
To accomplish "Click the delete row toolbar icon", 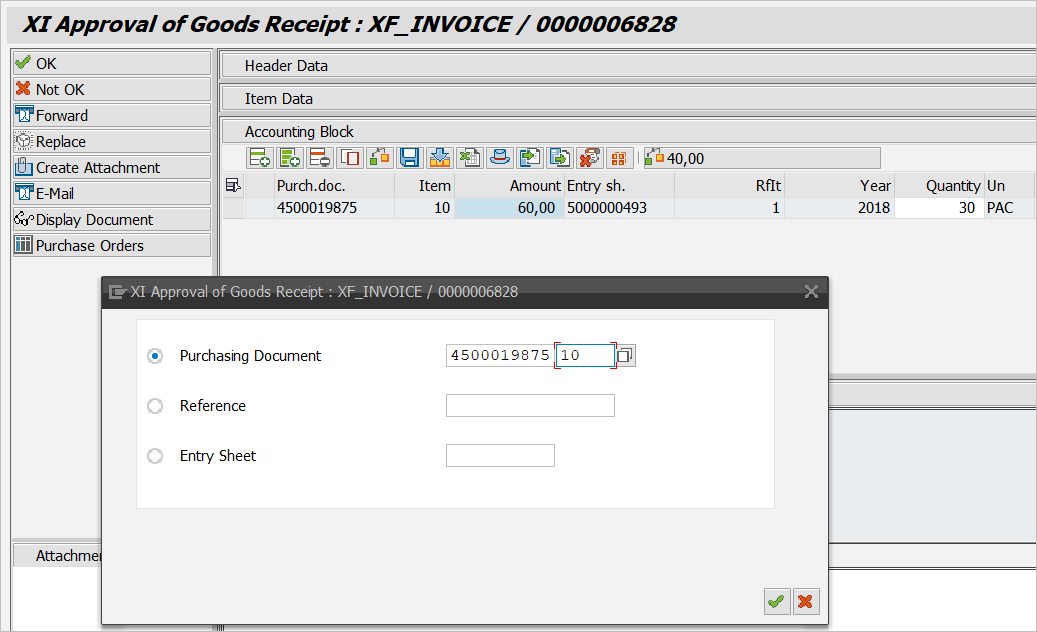I will tap(320, 158).
